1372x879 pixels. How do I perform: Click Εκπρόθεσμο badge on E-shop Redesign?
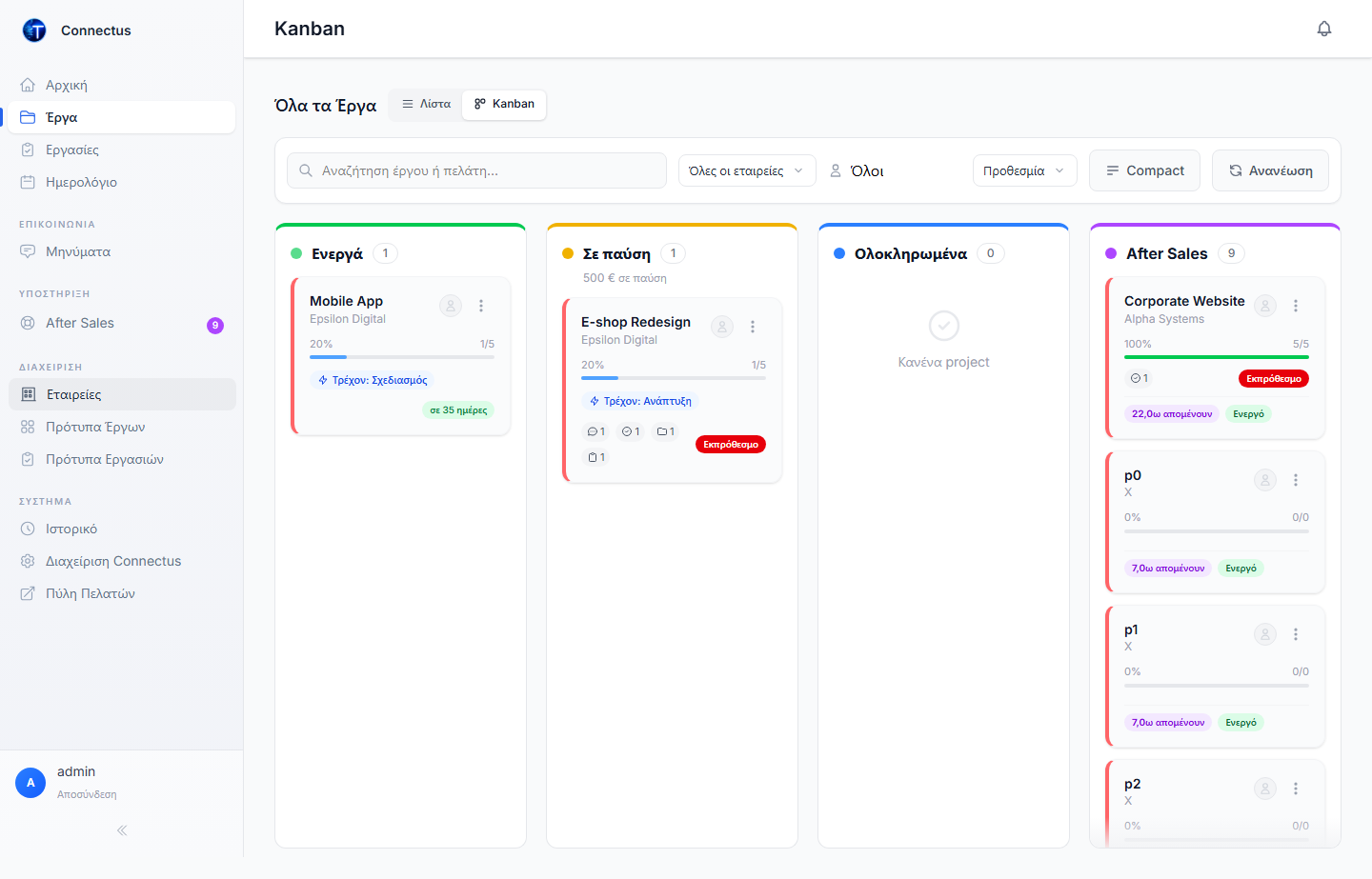[x=731, y=445]
